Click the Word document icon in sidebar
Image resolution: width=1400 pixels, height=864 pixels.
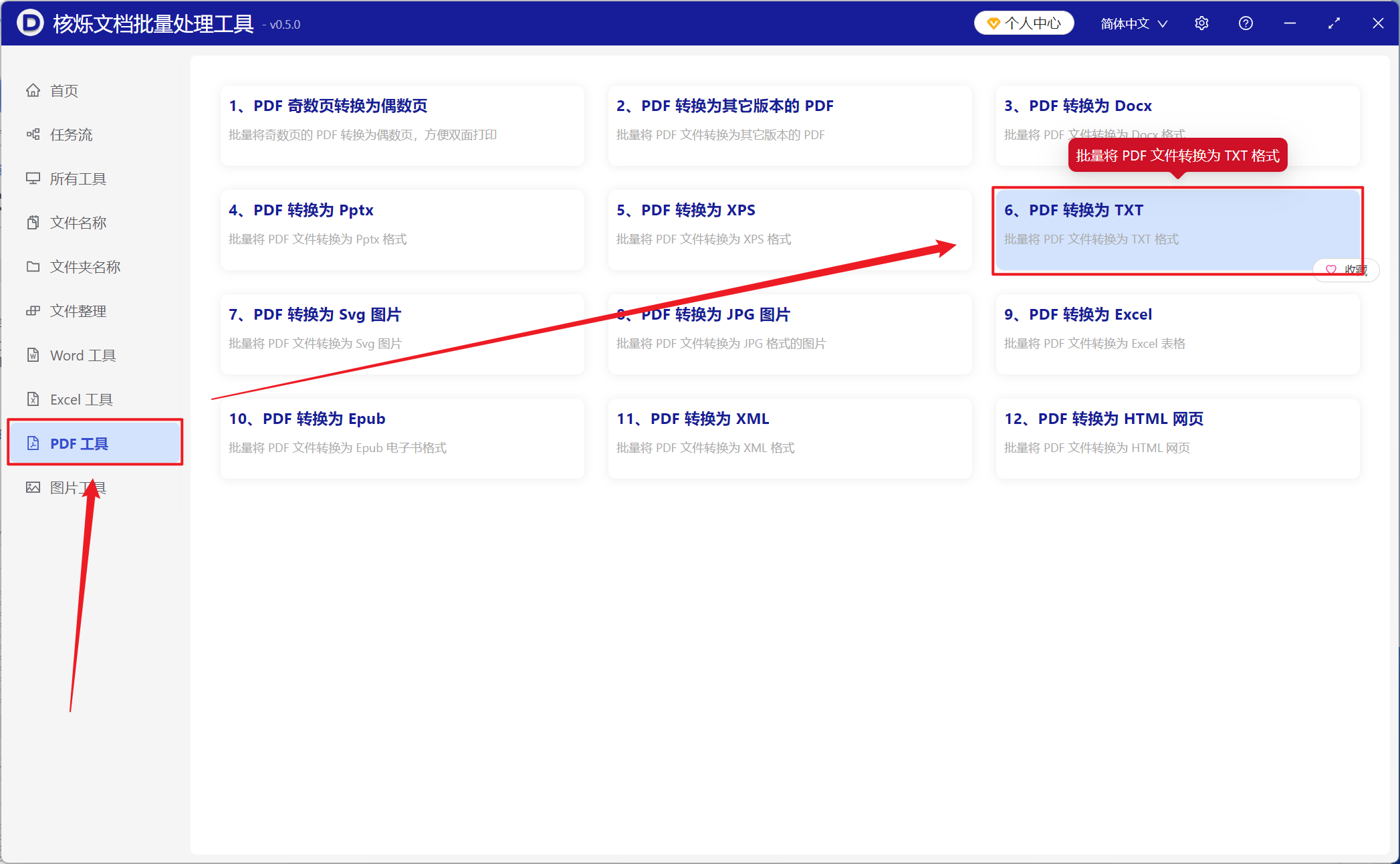[x=33, y=355]
